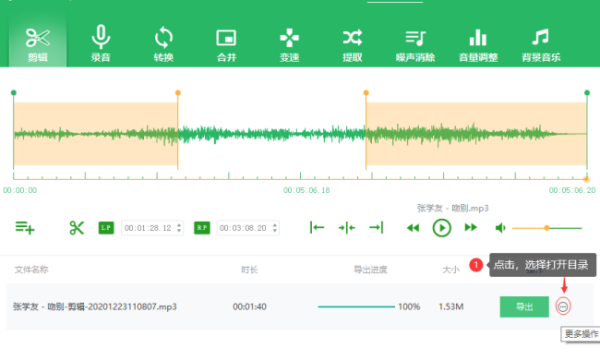Click the right orange selection handle

pos(366,93)
